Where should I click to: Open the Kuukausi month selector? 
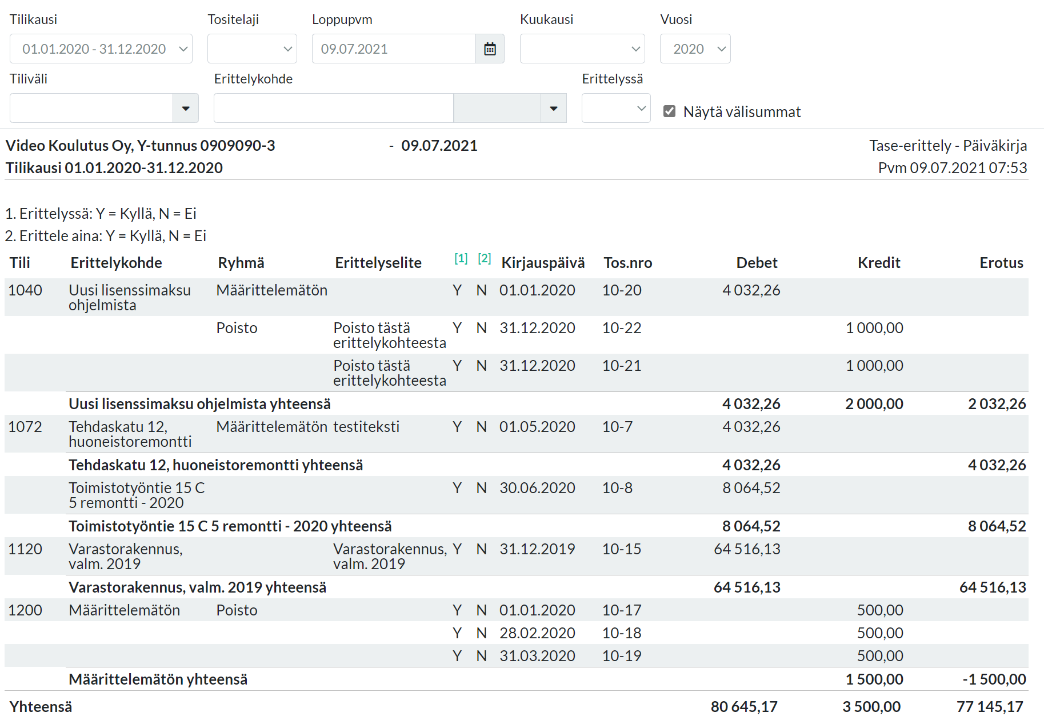(582, 49)
